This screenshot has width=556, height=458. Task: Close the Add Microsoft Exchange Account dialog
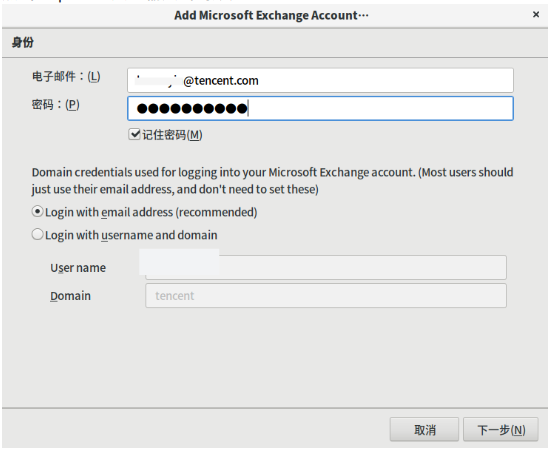pyautogui.click(x=536, y=15)
